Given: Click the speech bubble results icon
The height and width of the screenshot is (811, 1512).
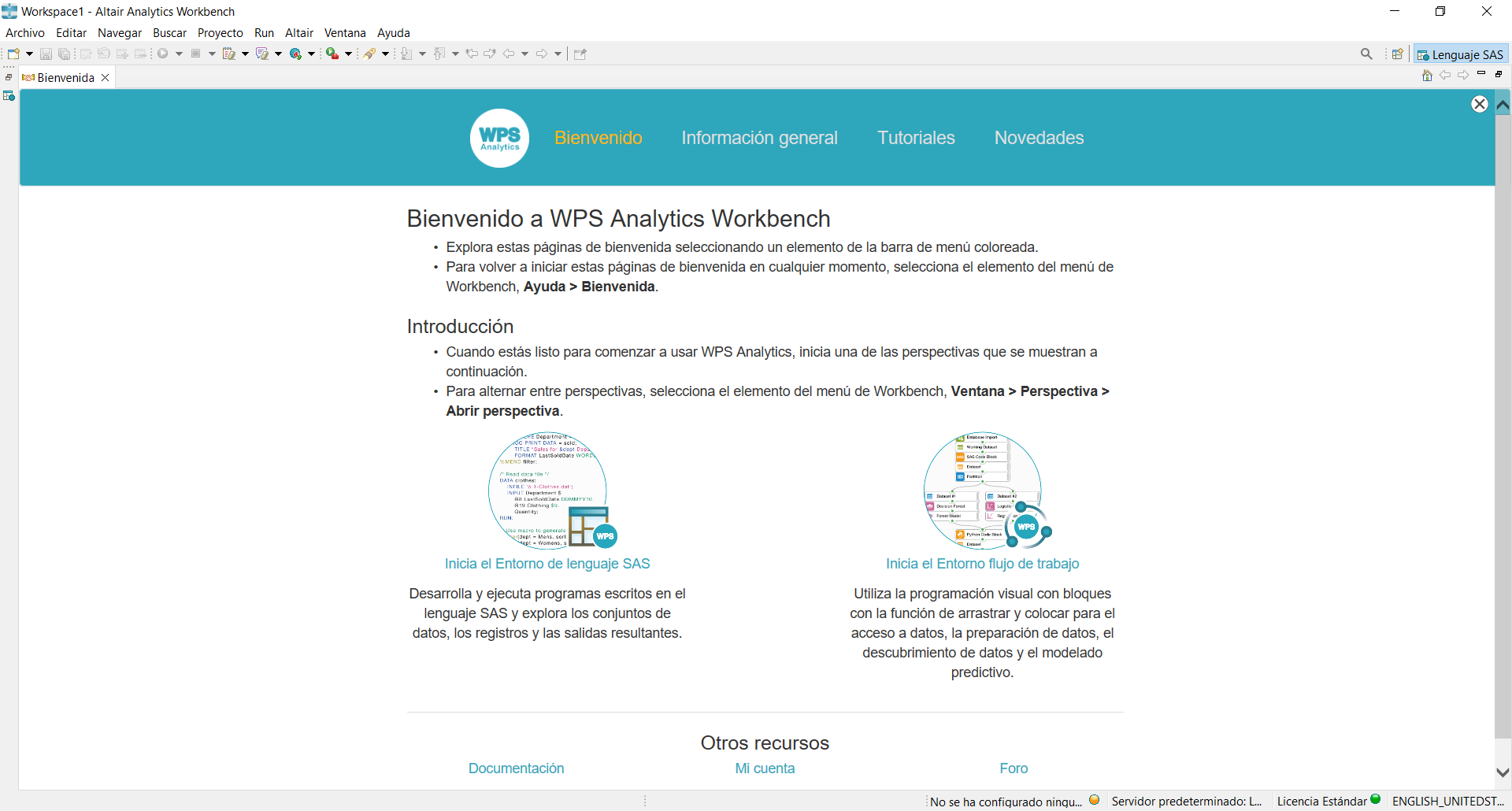Looking at the screenshot, I should [x=262, y=54].
